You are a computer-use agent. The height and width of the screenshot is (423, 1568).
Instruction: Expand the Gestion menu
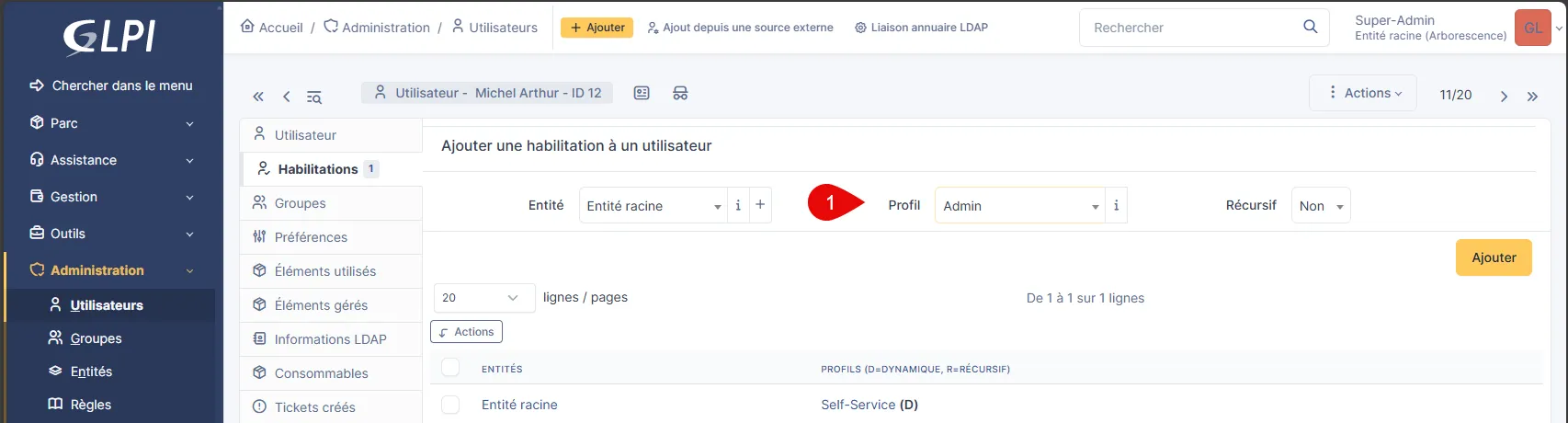[112, 197]
